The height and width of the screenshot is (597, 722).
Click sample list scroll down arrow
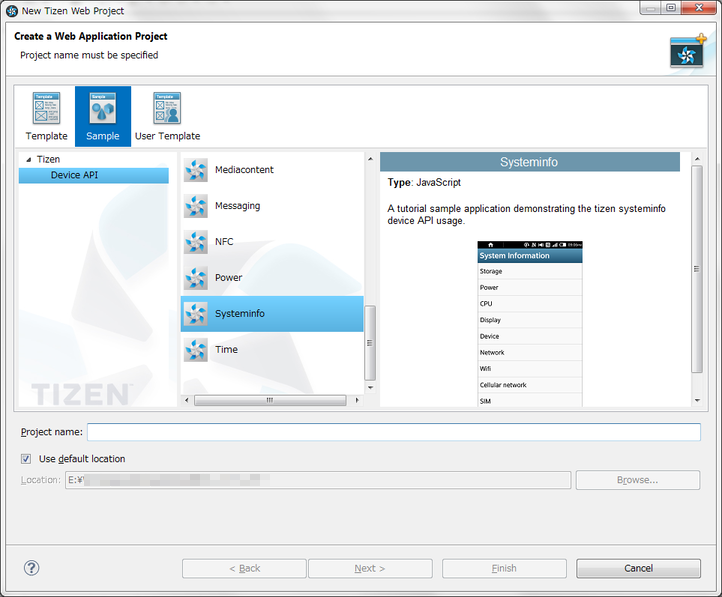point(370,388)
